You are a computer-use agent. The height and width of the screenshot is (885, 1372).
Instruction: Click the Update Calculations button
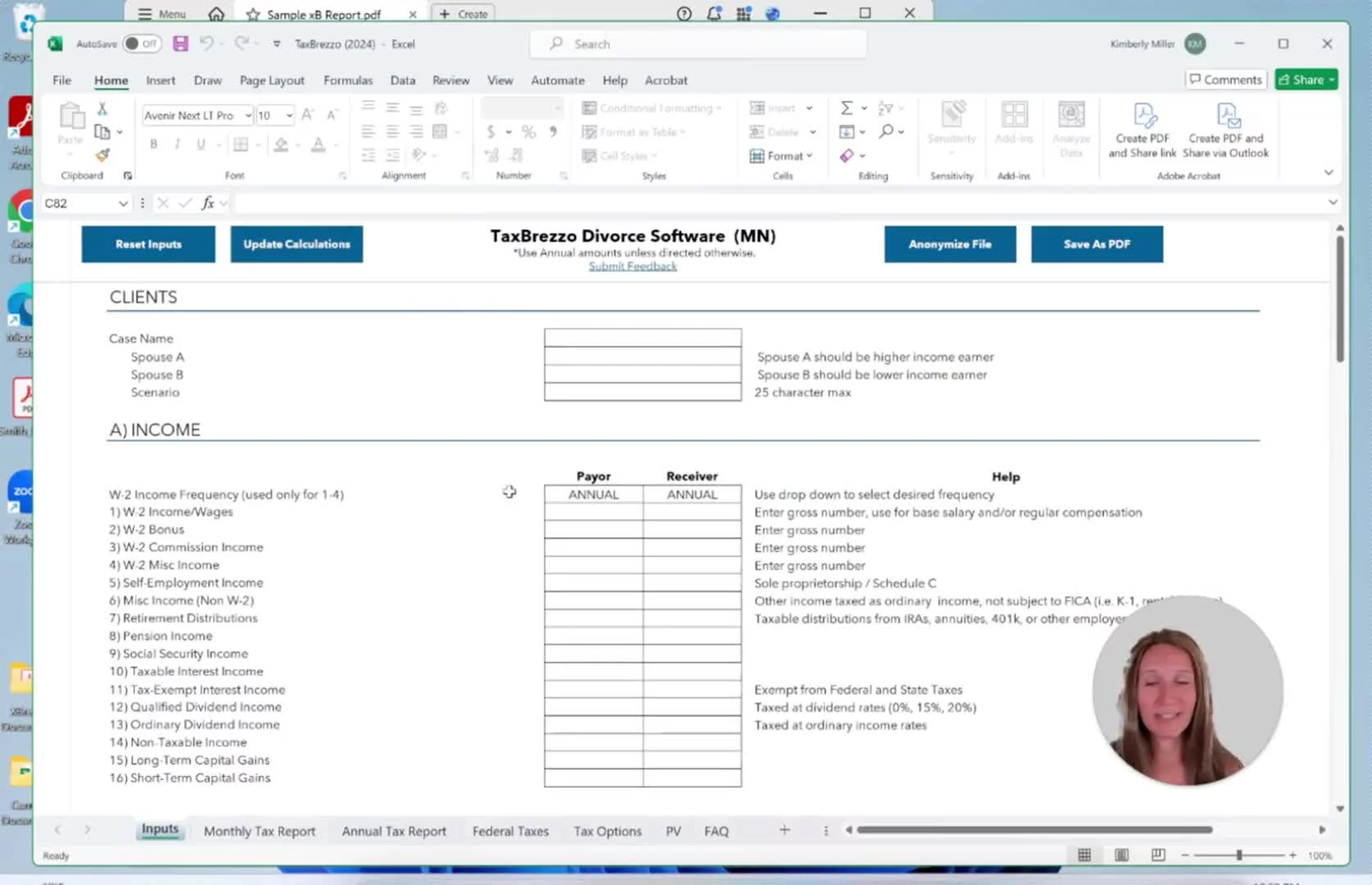tap(297, 244)
